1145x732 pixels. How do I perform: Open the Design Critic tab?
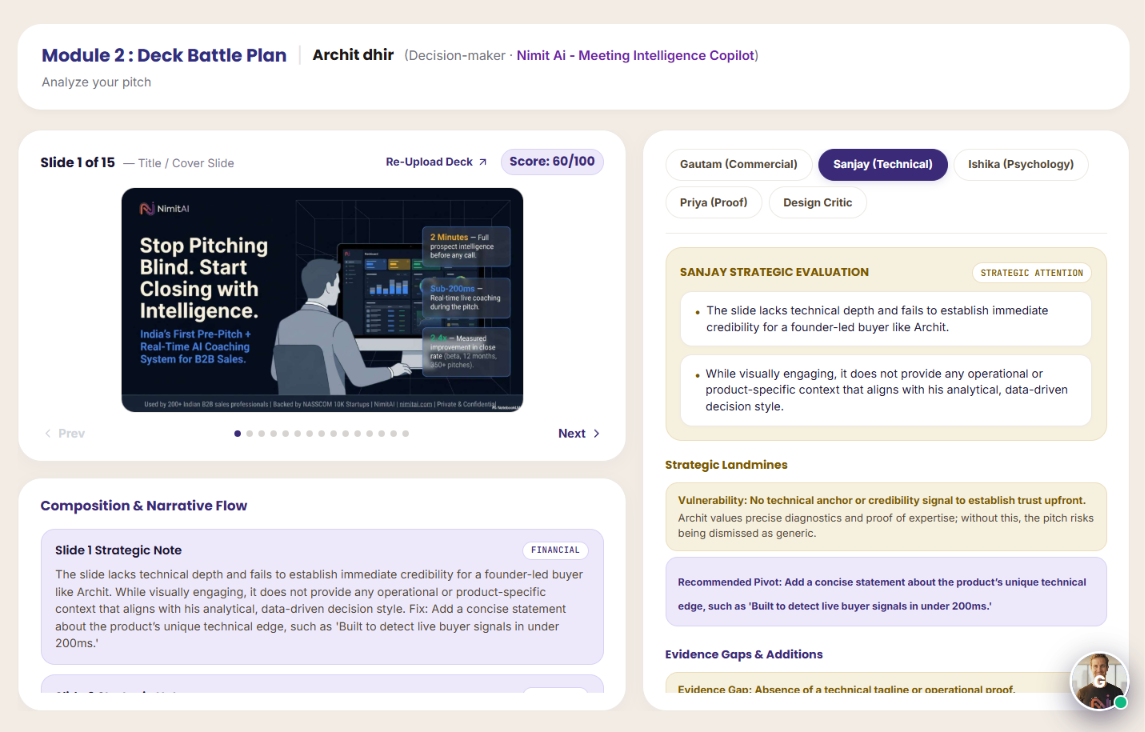point(817,202)
